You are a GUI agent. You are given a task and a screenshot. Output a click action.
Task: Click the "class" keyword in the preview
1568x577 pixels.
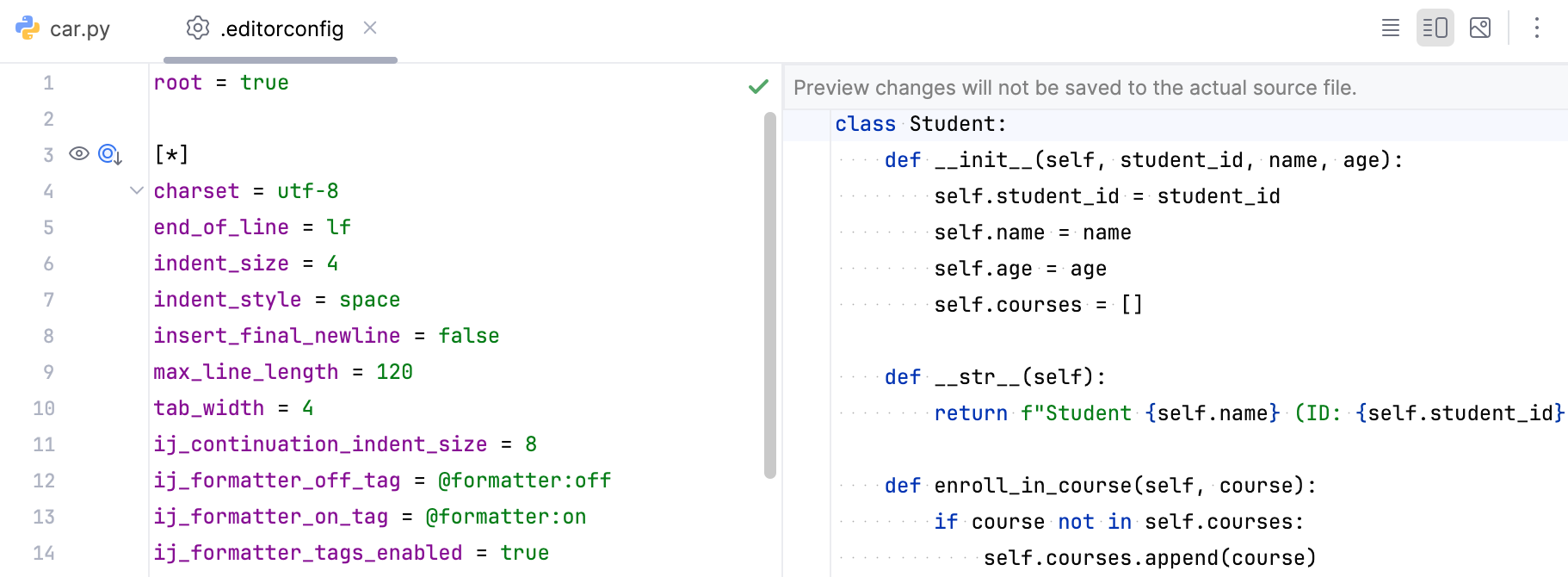click(x=865, y=124)
